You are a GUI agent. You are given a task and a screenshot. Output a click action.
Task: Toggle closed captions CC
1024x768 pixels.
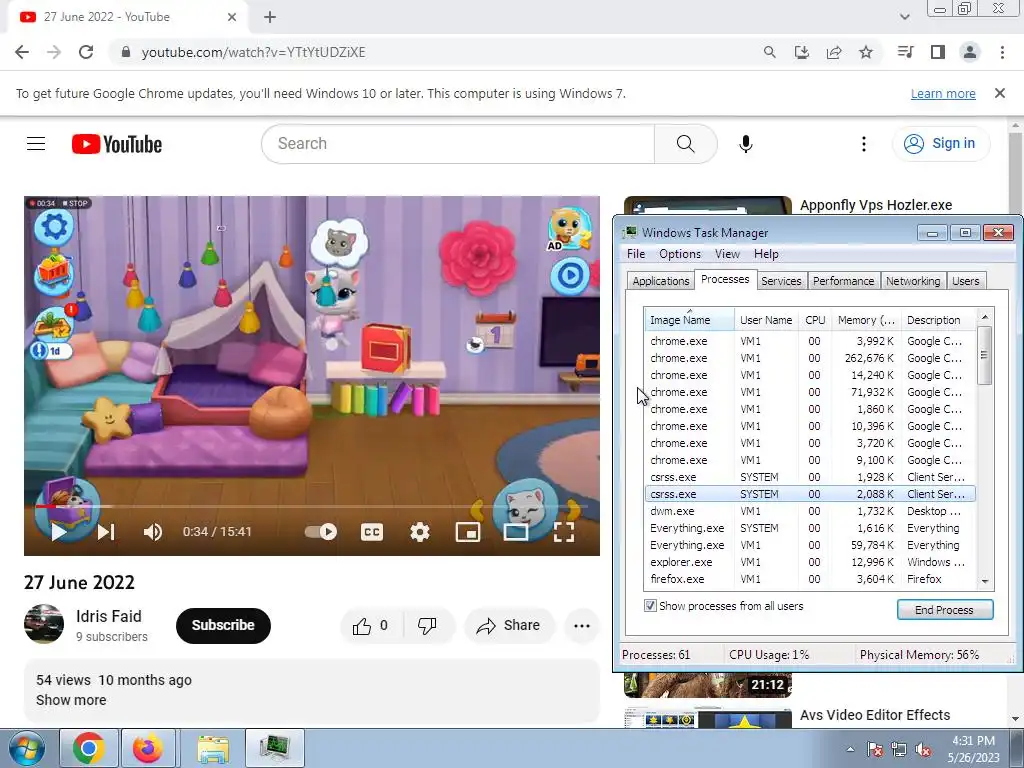click(372, 532)
